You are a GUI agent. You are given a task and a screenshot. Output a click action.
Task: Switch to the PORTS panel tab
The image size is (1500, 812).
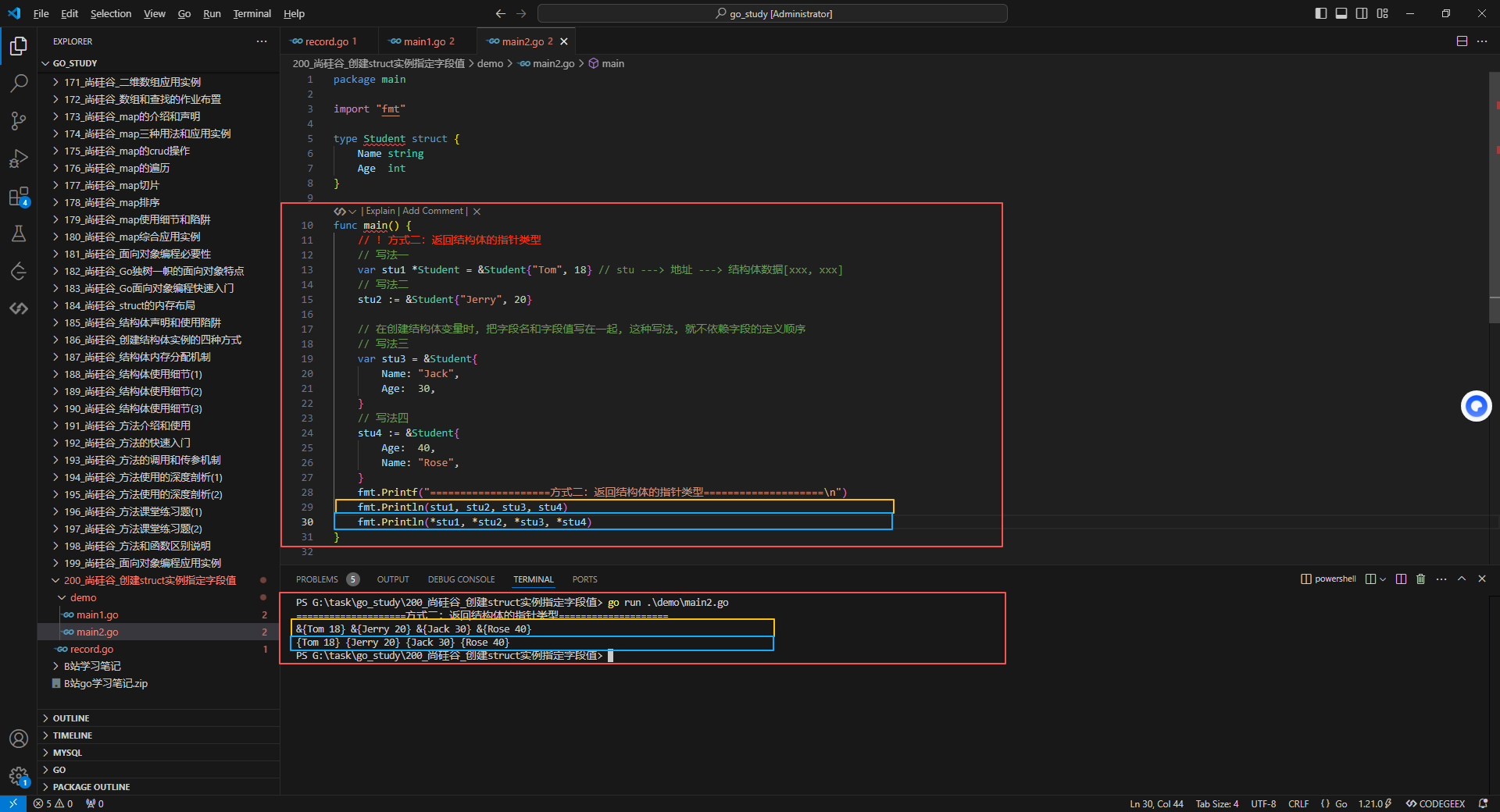point(584,579)
